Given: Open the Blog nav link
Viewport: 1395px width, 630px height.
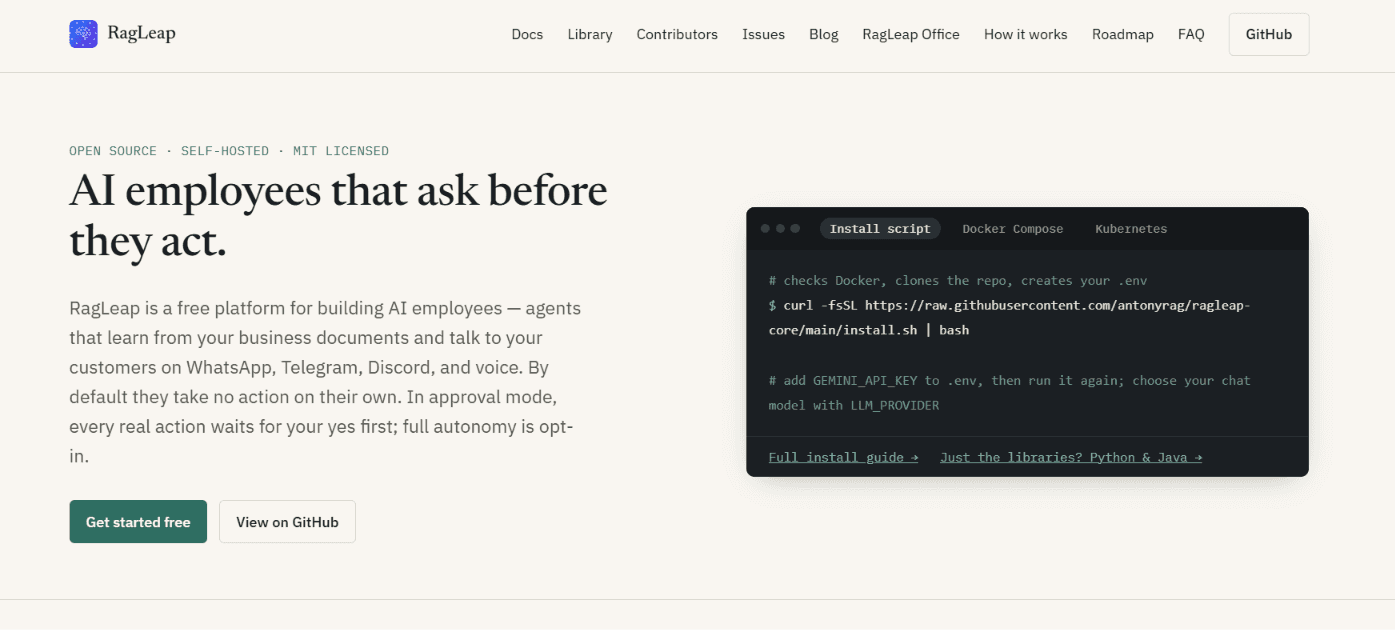Looking at the screenshot, I should (x=824, y=34).
